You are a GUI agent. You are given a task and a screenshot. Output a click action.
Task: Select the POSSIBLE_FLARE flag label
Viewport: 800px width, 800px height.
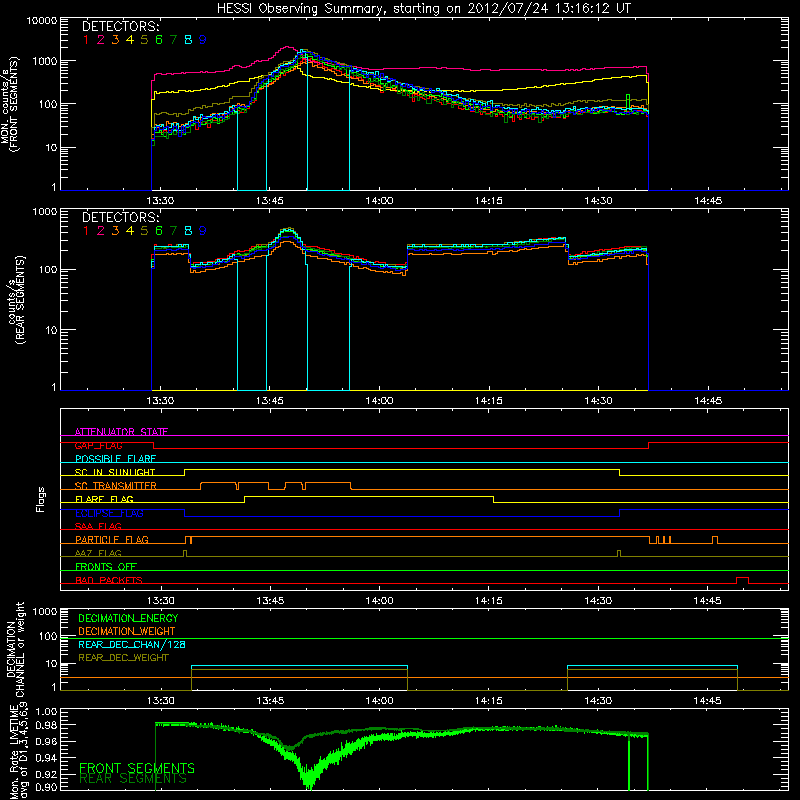[x=115, y=459]
